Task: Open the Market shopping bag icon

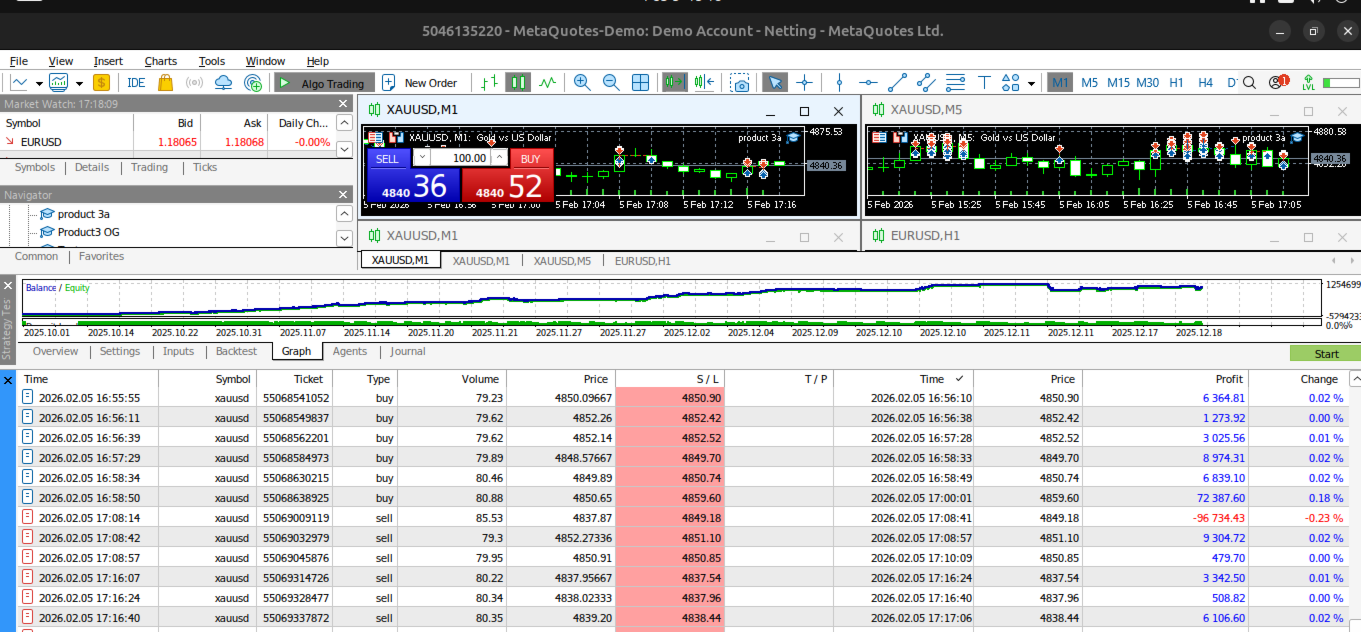Action: click(166, 83)
